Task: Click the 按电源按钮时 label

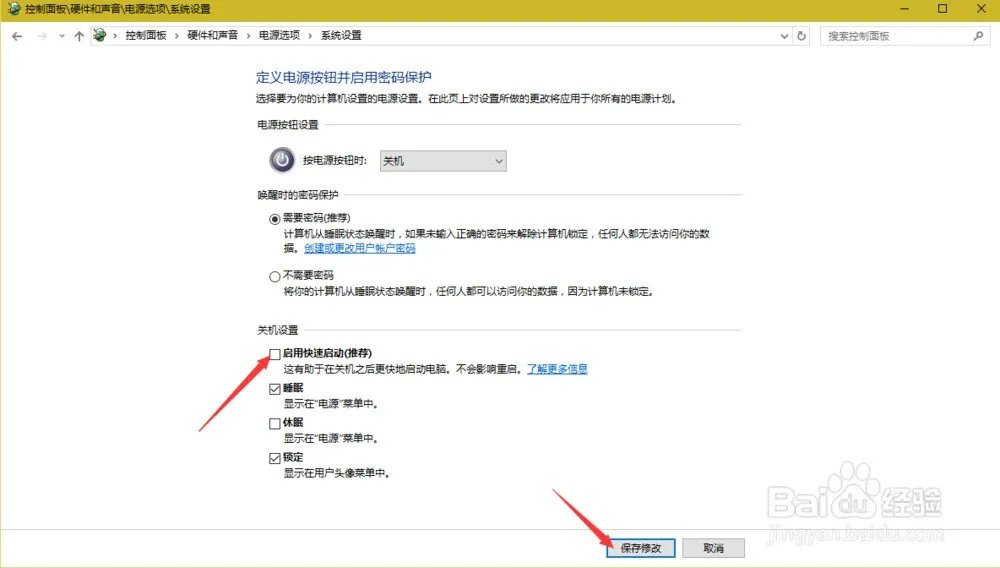Action: (x=335, y=161)
